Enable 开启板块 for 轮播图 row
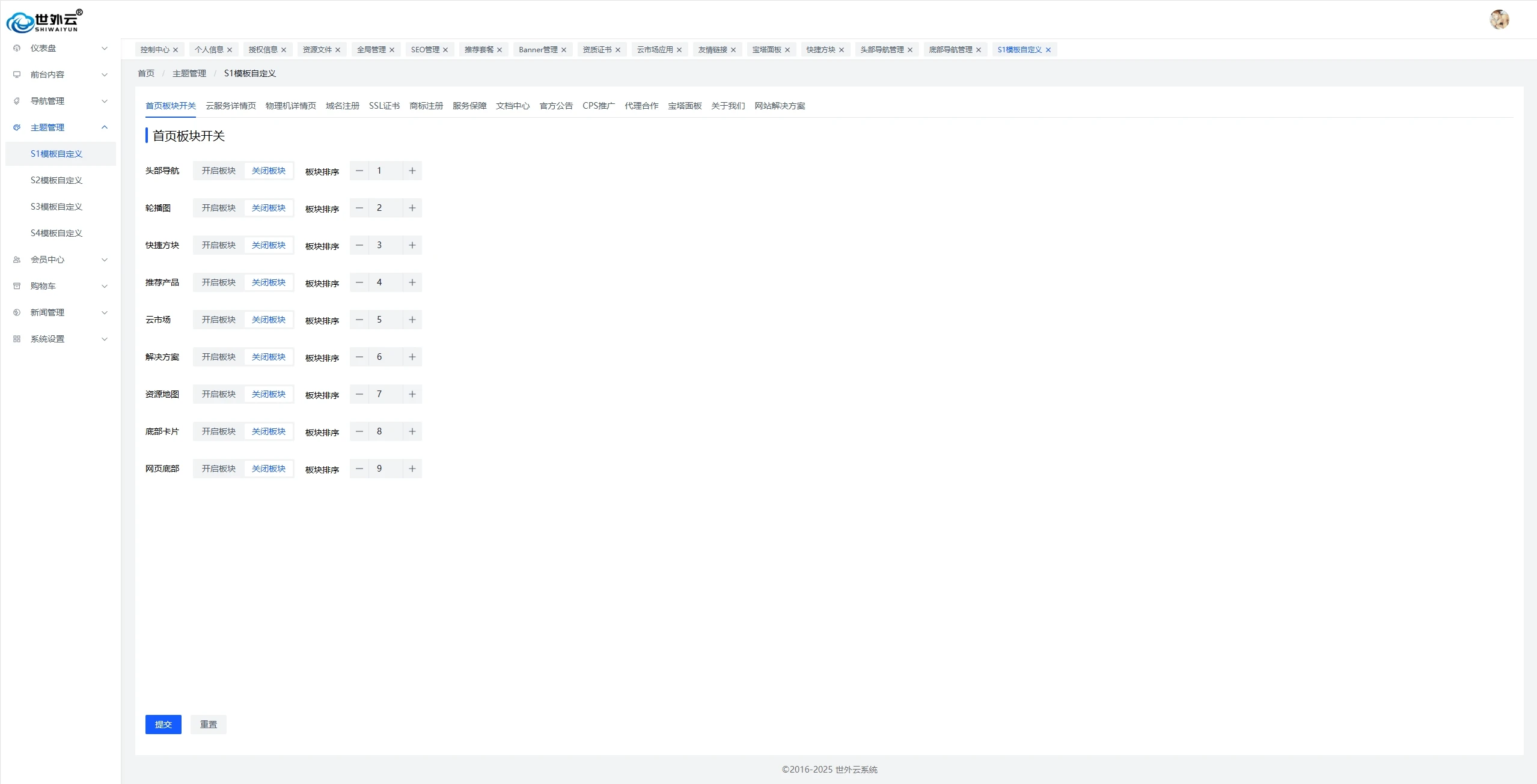 (x=219, y=208)
